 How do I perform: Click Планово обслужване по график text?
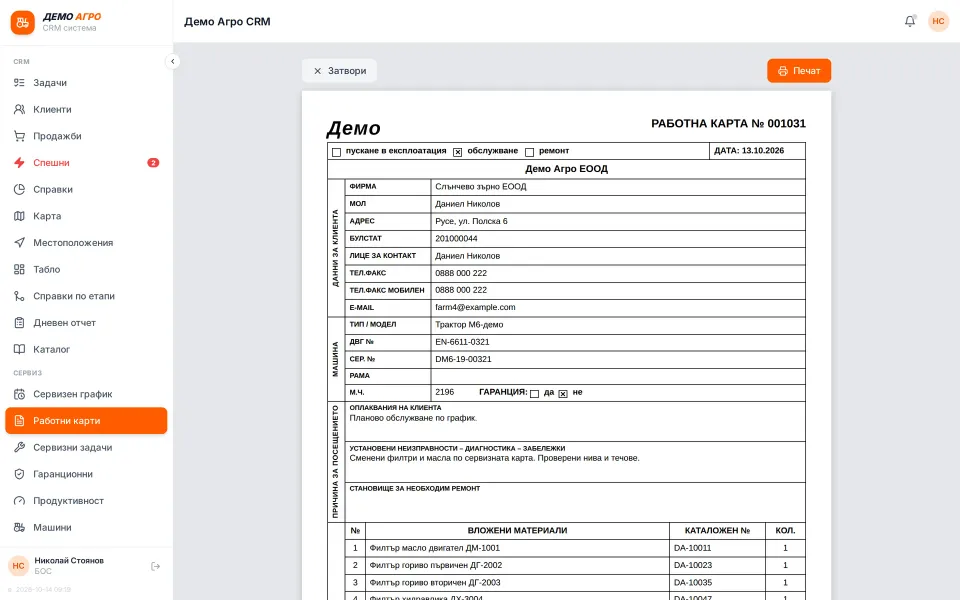413,418
